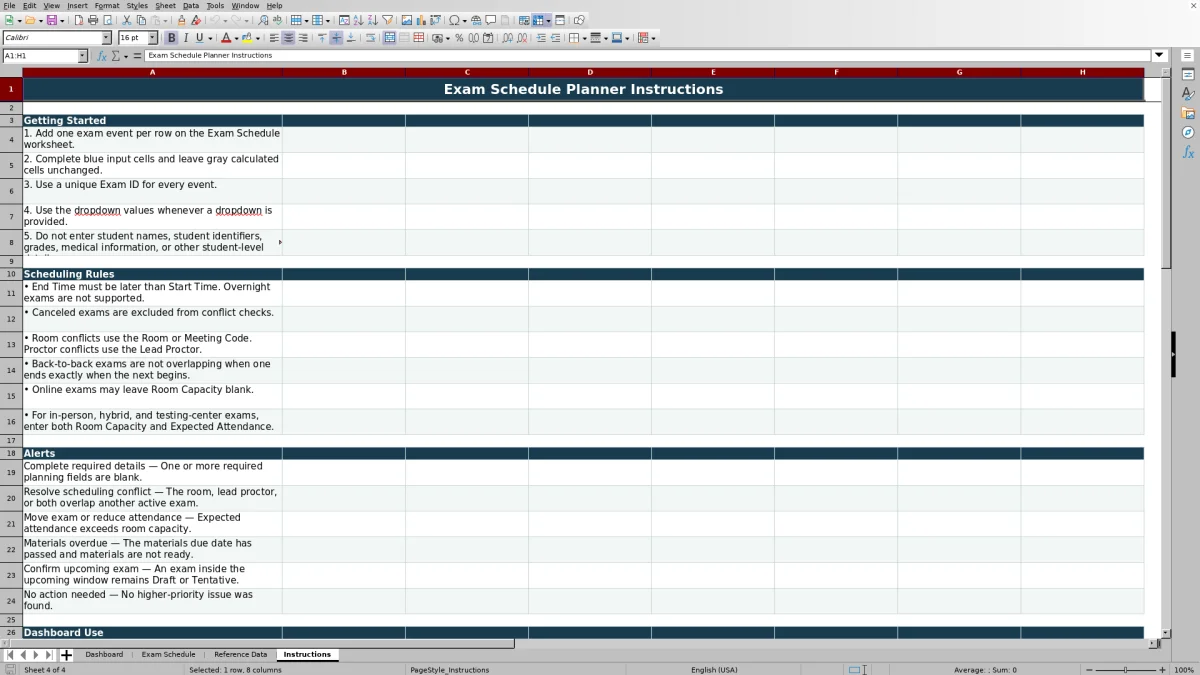Switch to Reference Data sheet tab
The image size is (1200, 675).
[240, 655]
